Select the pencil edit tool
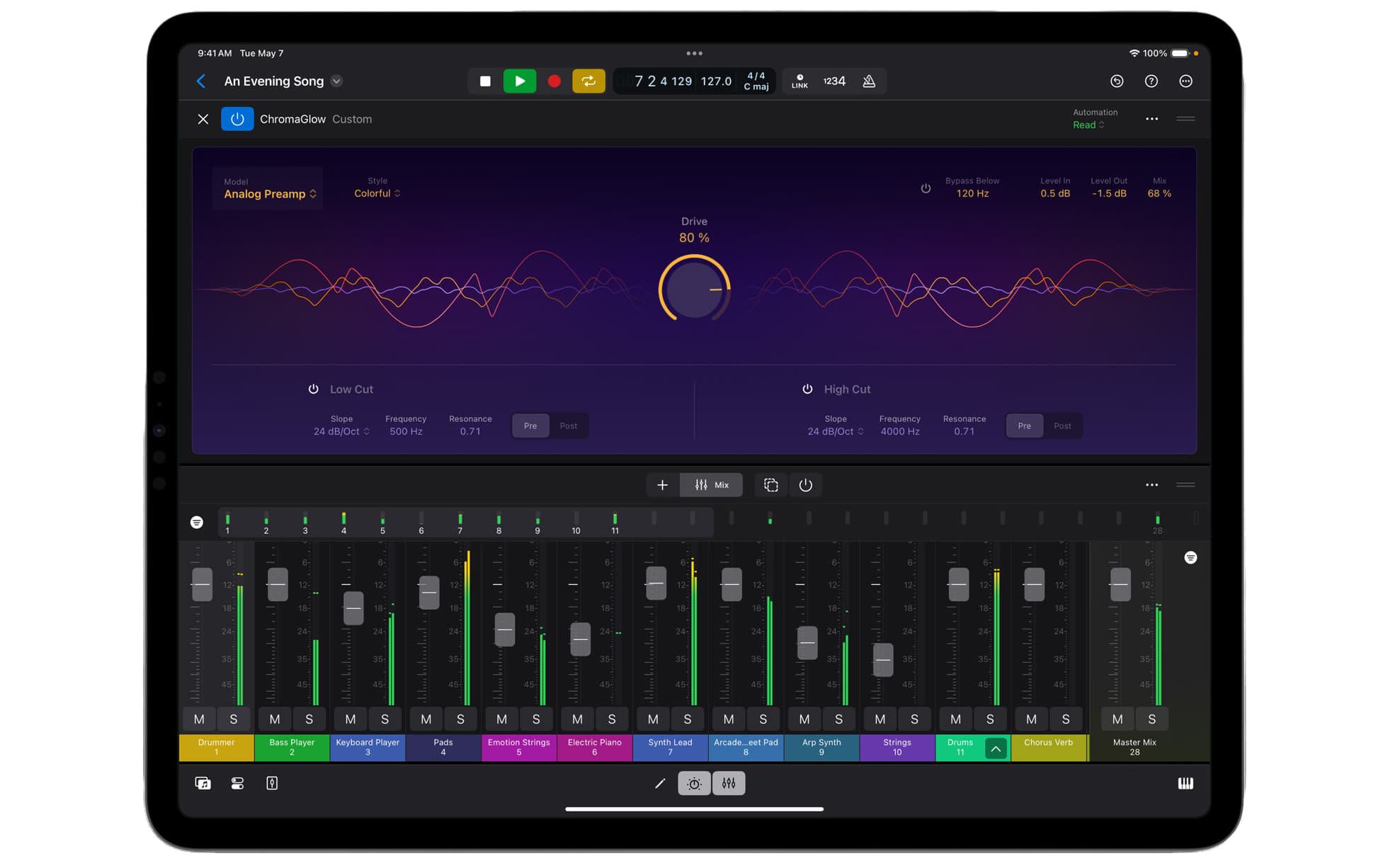This screenshot has width=1388, height=868. 660,784
